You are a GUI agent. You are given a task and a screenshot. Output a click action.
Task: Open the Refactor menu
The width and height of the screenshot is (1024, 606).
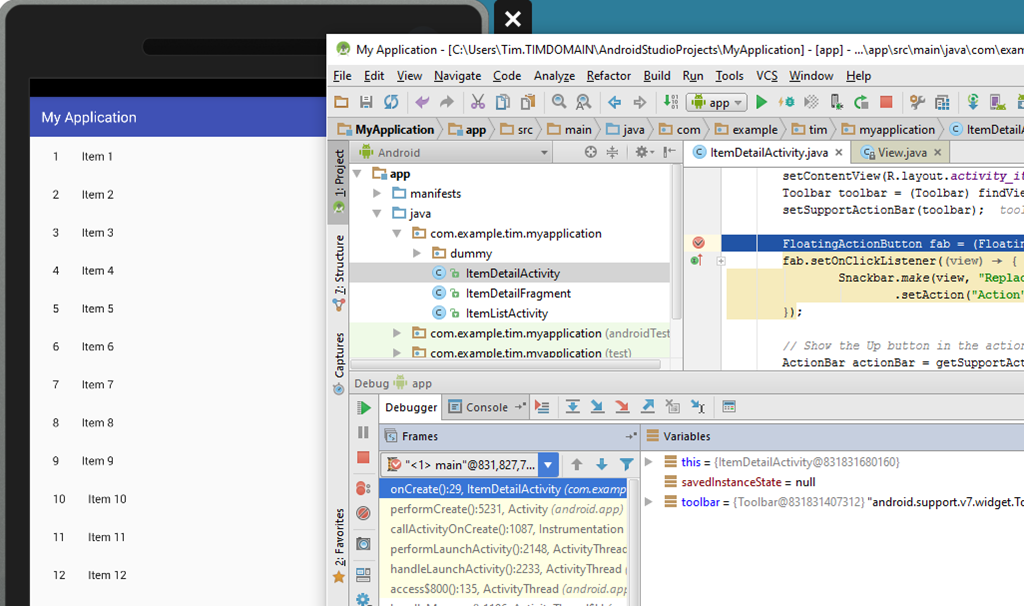[x=609, y=76]
